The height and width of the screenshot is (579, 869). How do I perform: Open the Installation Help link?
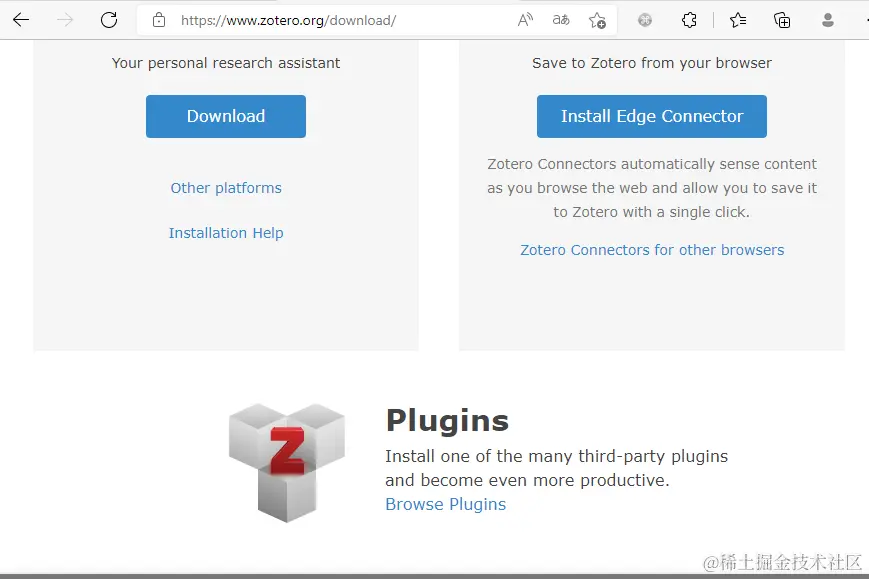click(226, 233)
